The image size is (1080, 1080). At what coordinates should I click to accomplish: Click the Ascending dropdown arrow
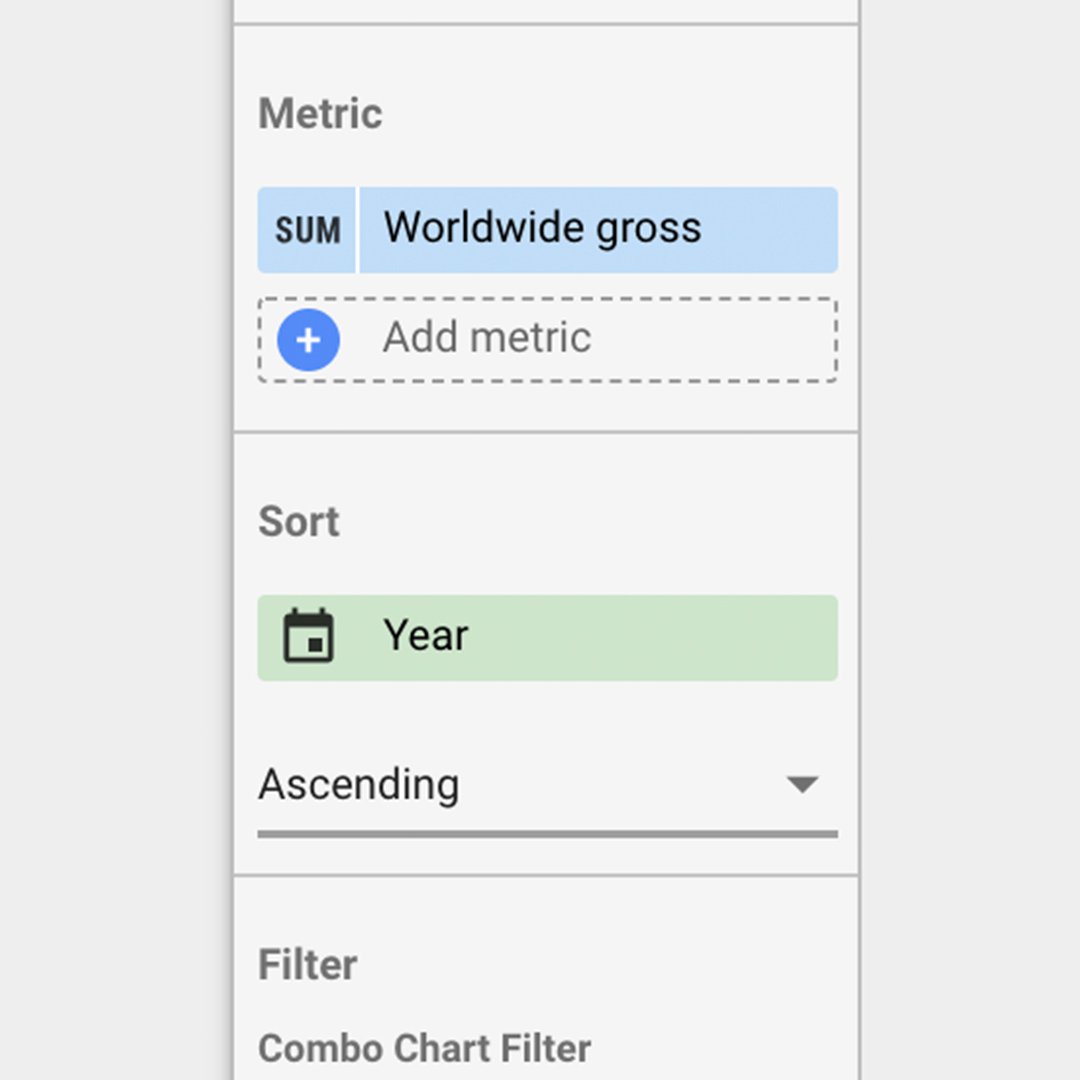[x=802, y=784]
